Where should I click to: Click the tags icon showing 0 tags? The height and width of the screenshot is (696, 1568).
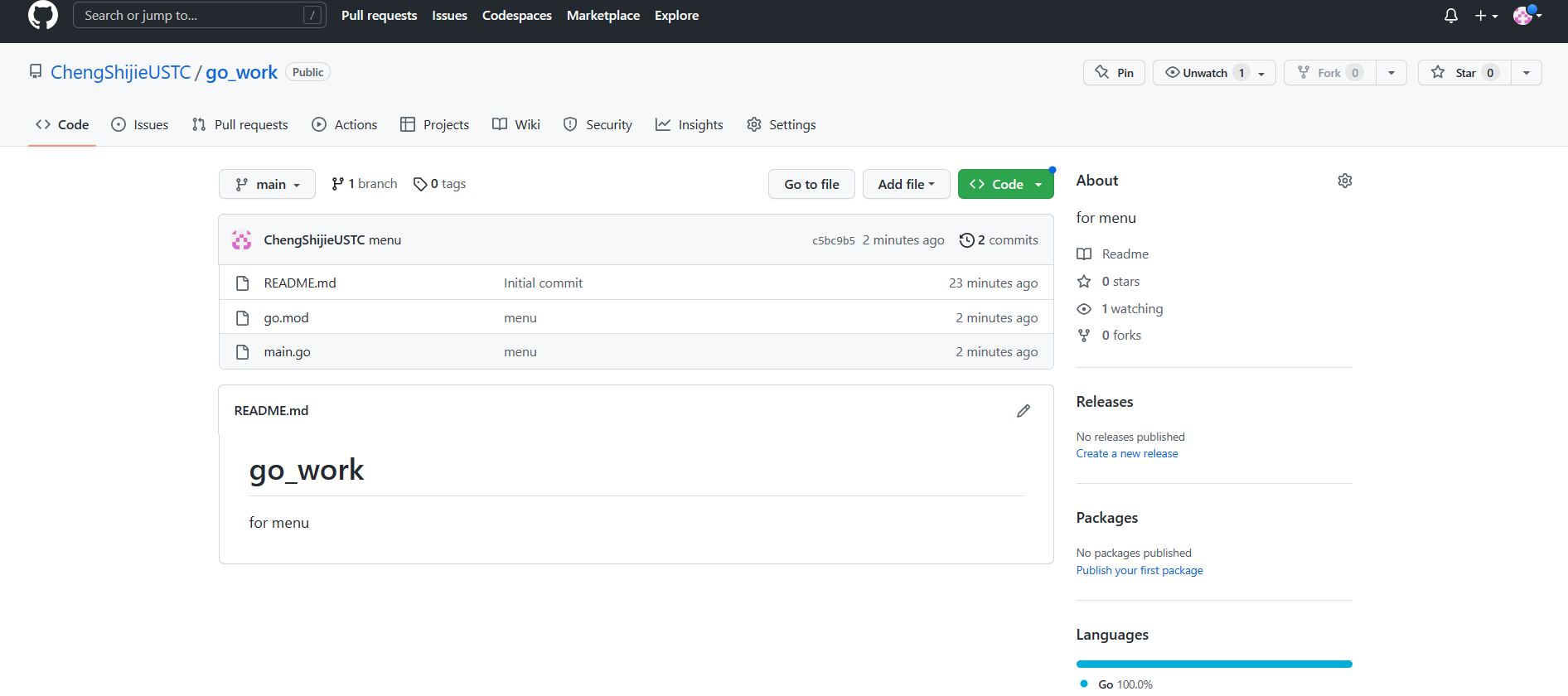pyautogui.click(x=420, y=184)
